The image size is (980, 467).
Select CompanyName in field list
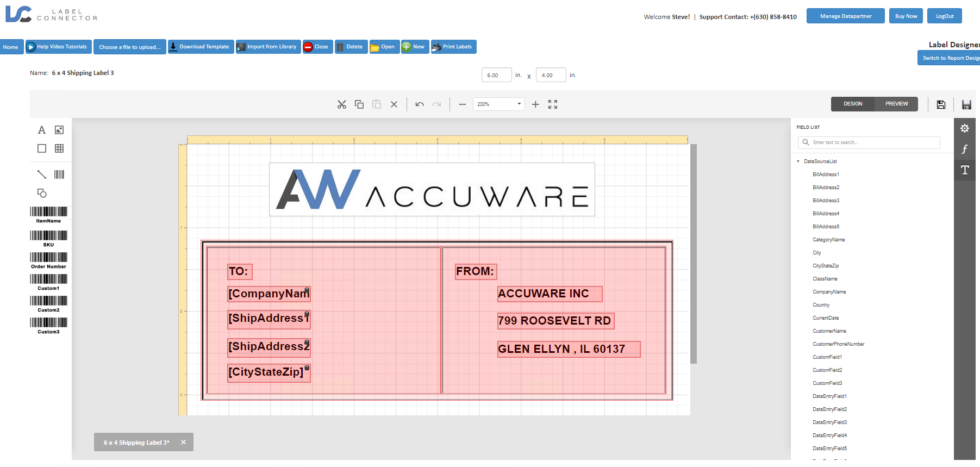(829, 292)
